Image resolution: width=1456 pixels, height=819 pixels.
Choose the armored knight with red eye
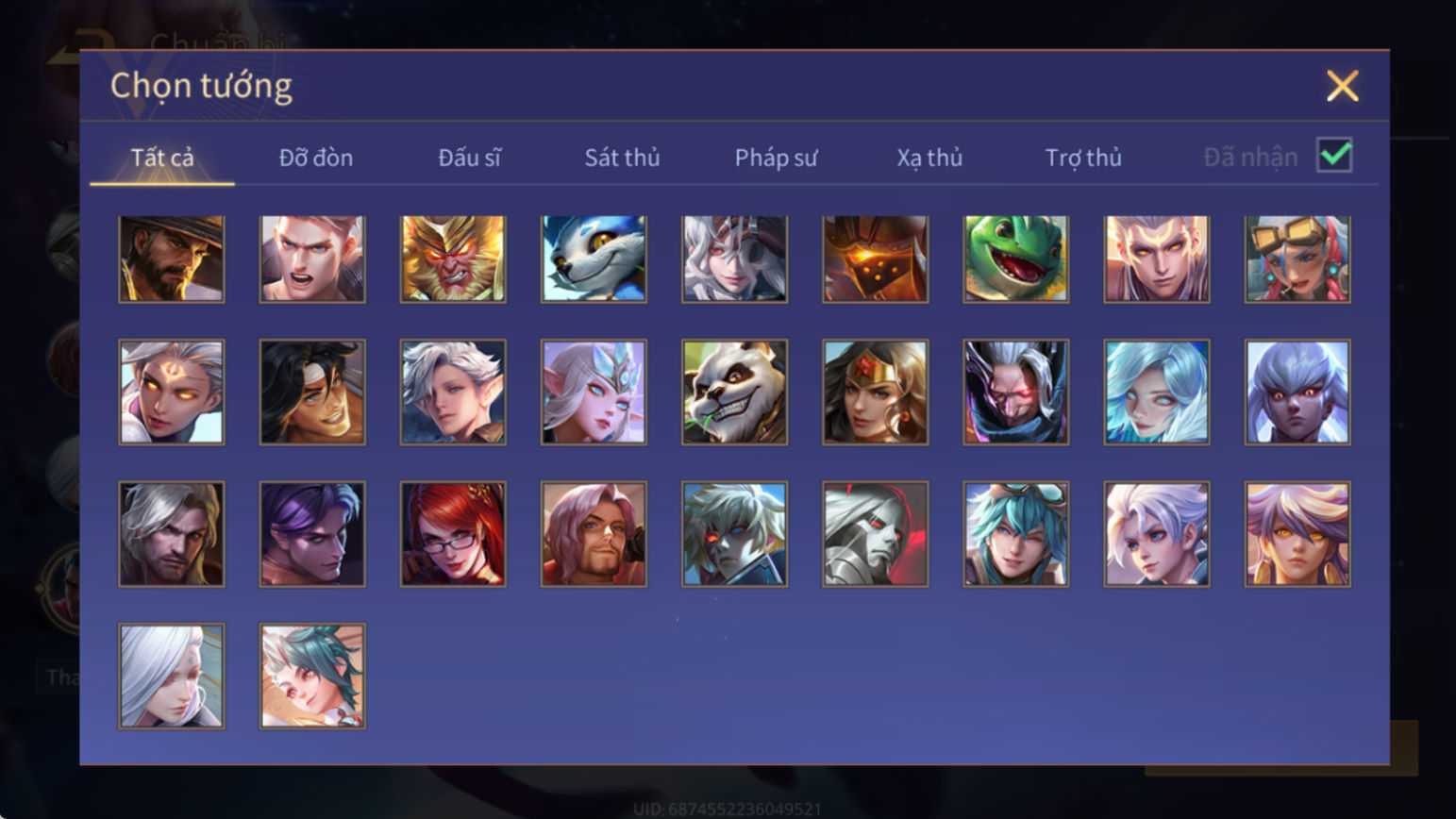875,534
